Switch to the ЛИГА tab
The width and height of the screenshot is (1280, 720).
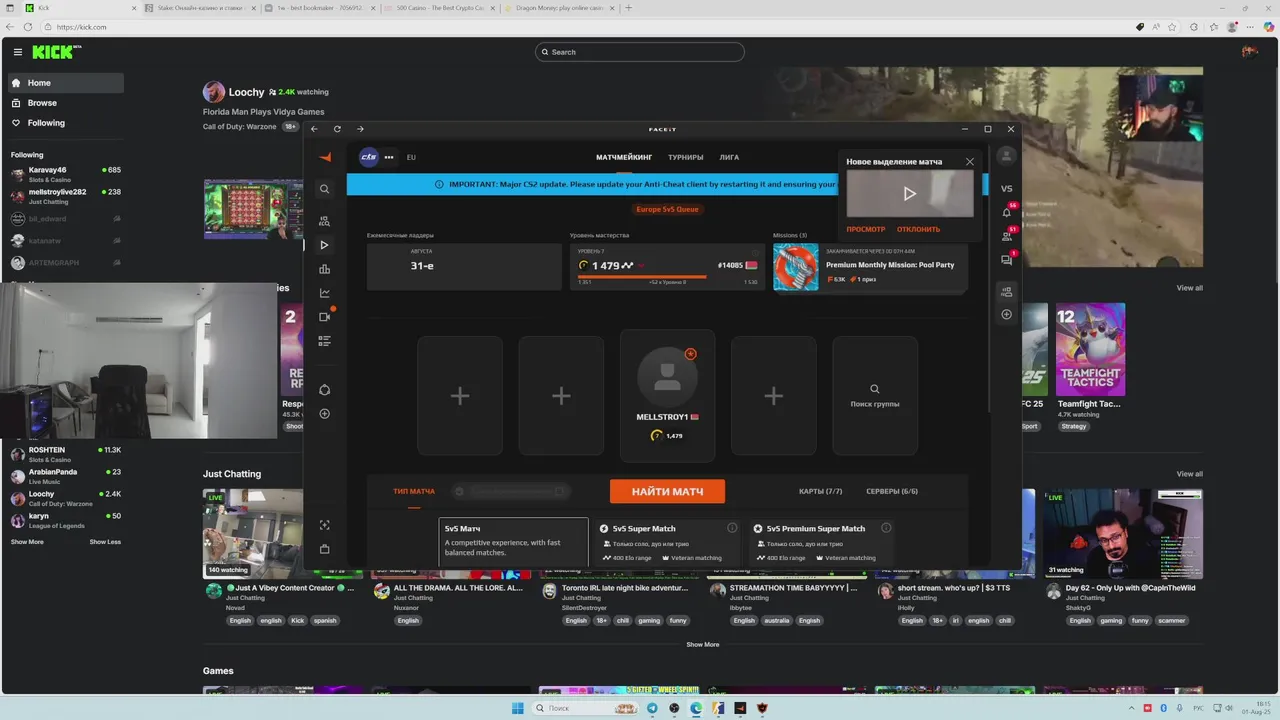[x=729, y=157]
